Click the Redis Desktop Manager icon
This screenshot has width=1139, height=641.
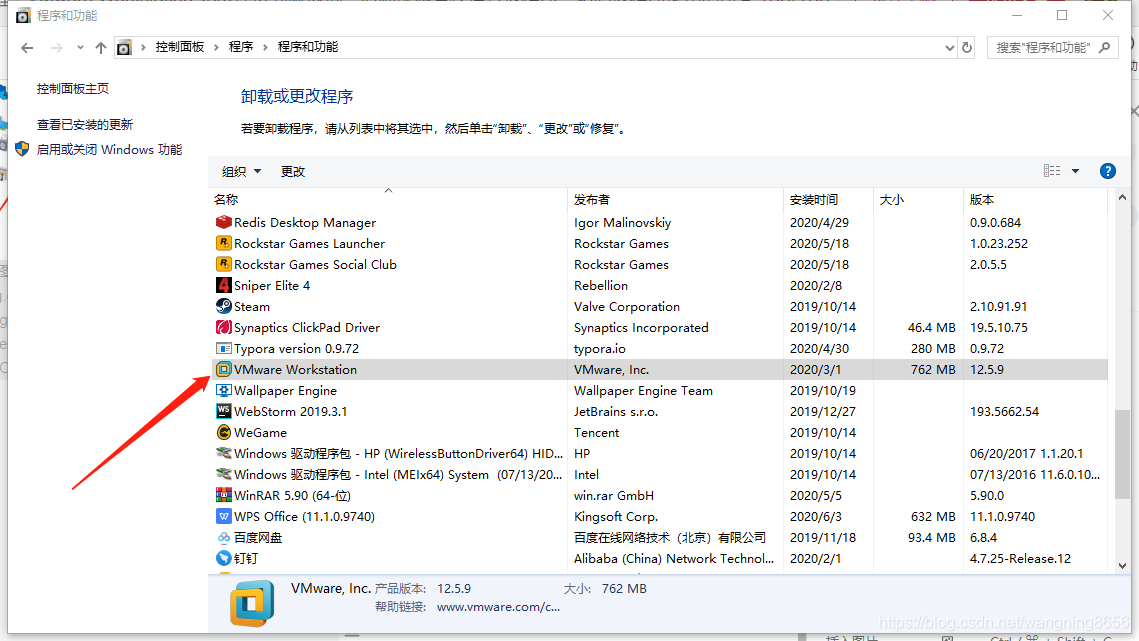[224, 222]
